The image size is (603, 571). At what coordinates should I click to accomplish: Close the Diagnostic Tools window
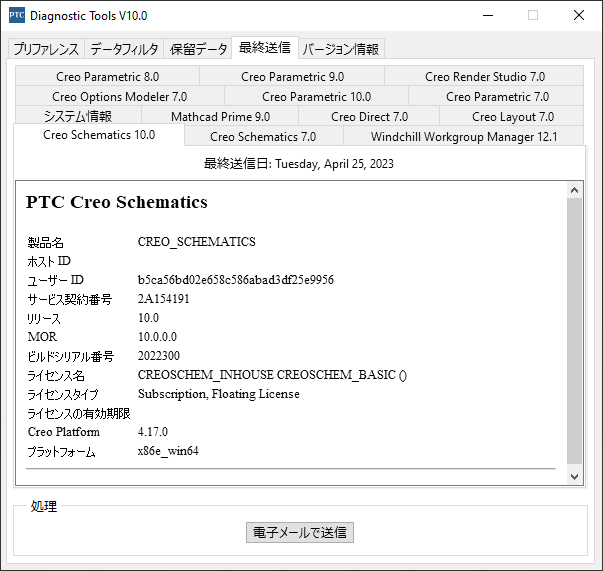pos(579,15)
